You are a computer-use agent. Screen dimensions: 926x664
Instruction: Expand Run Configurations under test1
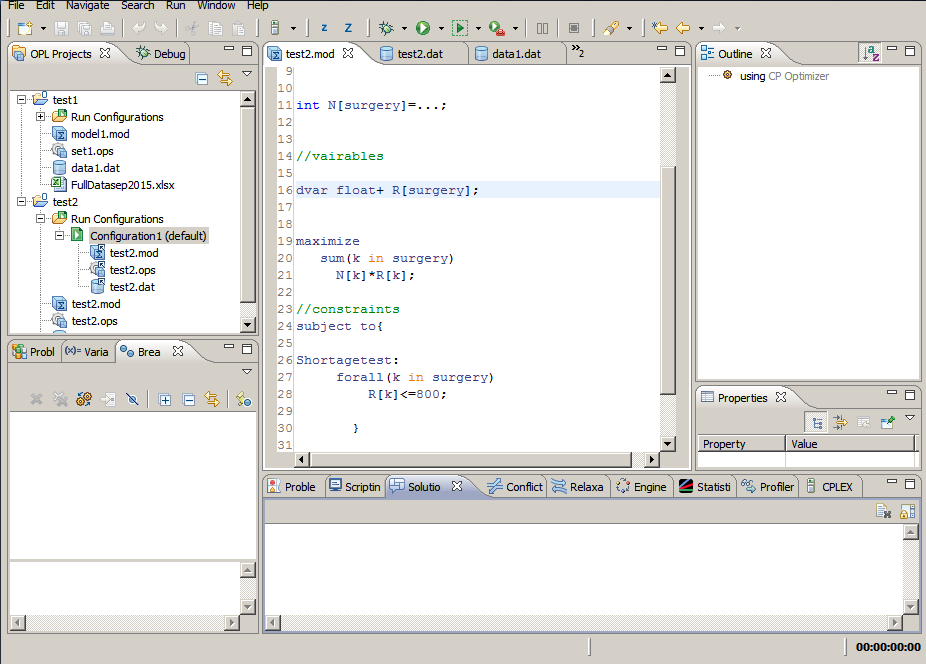coord(40,116)
